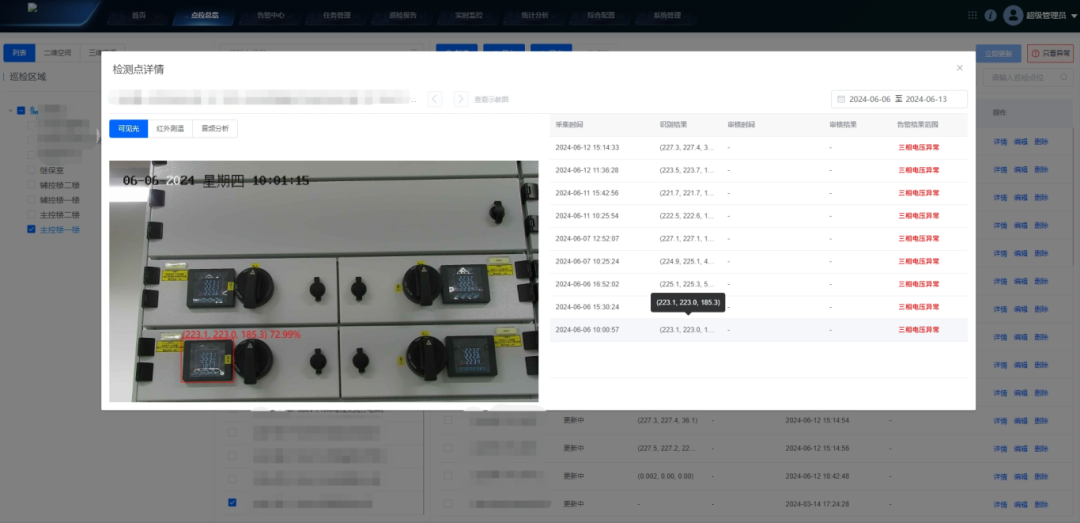Screen dimensions: 1080x523
Task: Open the 点检设备 menu in the navigation bar
Action: point(203,15)
